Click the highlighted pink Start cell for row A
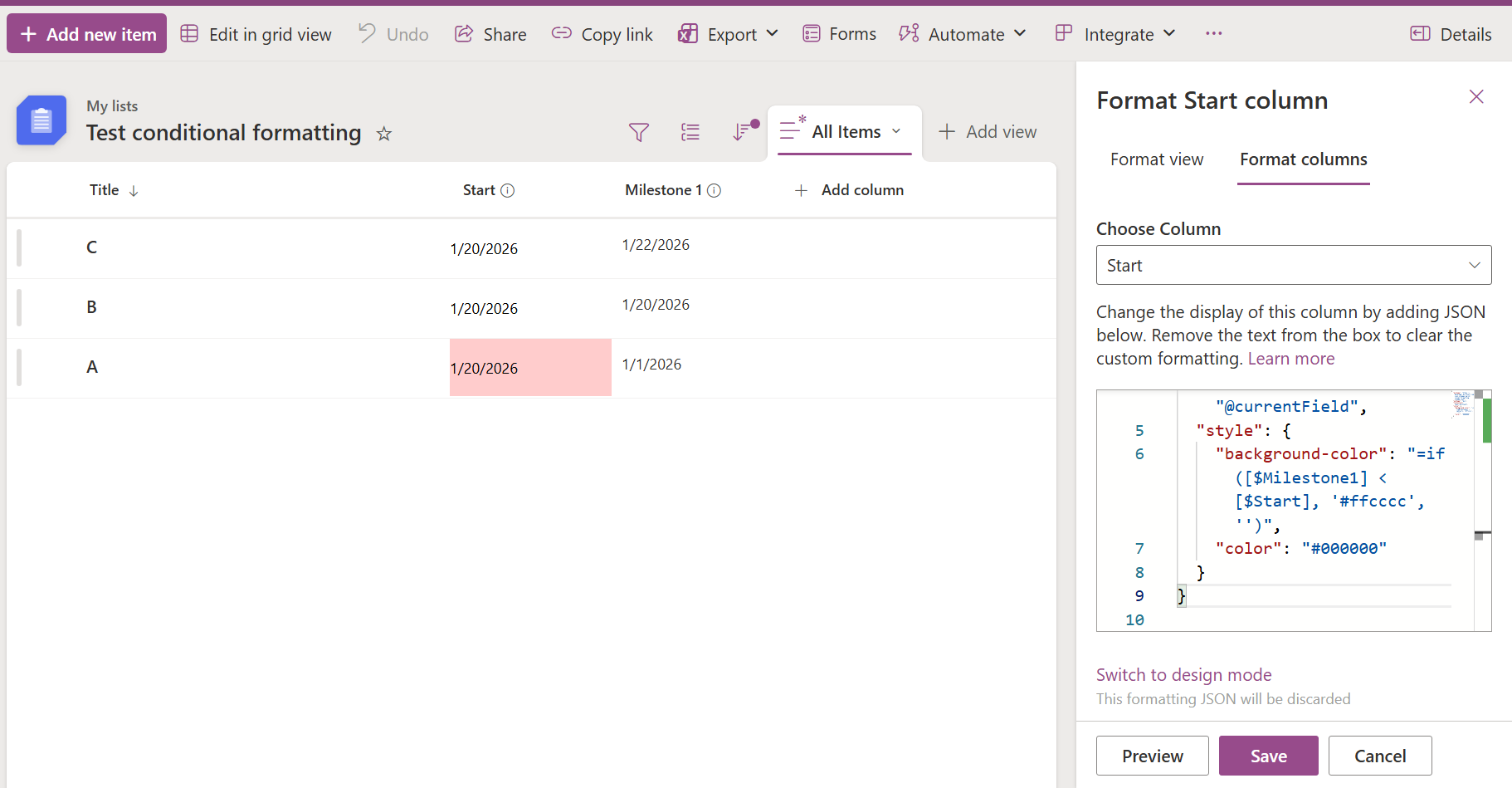The width and height of the screenshot is (1512, 788). pos(530,367)
